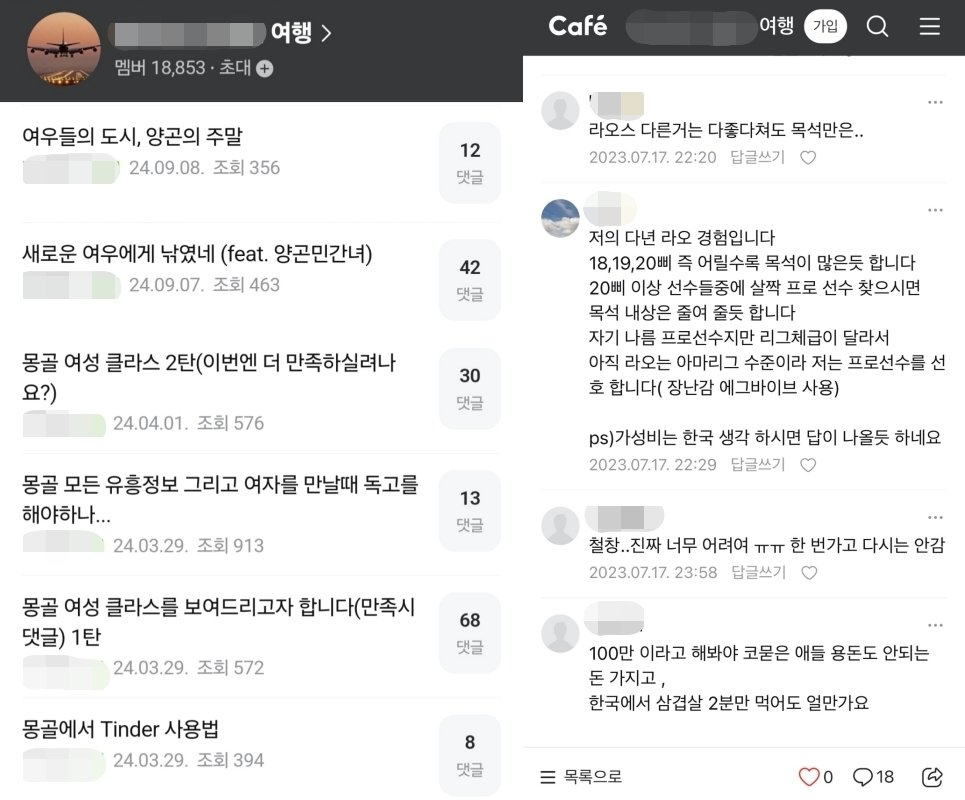The width and height of the screenshot is (965, 800).
Task: Toggle heart on the 22:20 comment
Action: coord(808,158)
